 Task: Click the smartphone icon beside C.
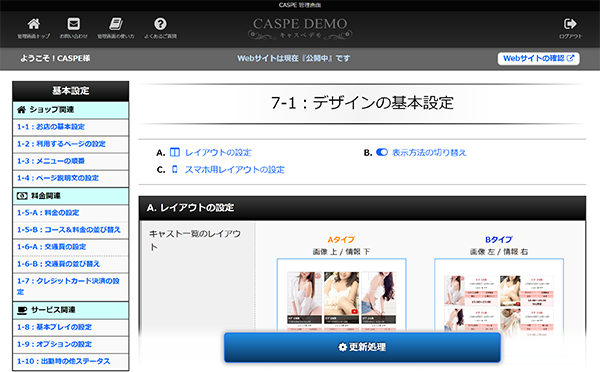174,169
